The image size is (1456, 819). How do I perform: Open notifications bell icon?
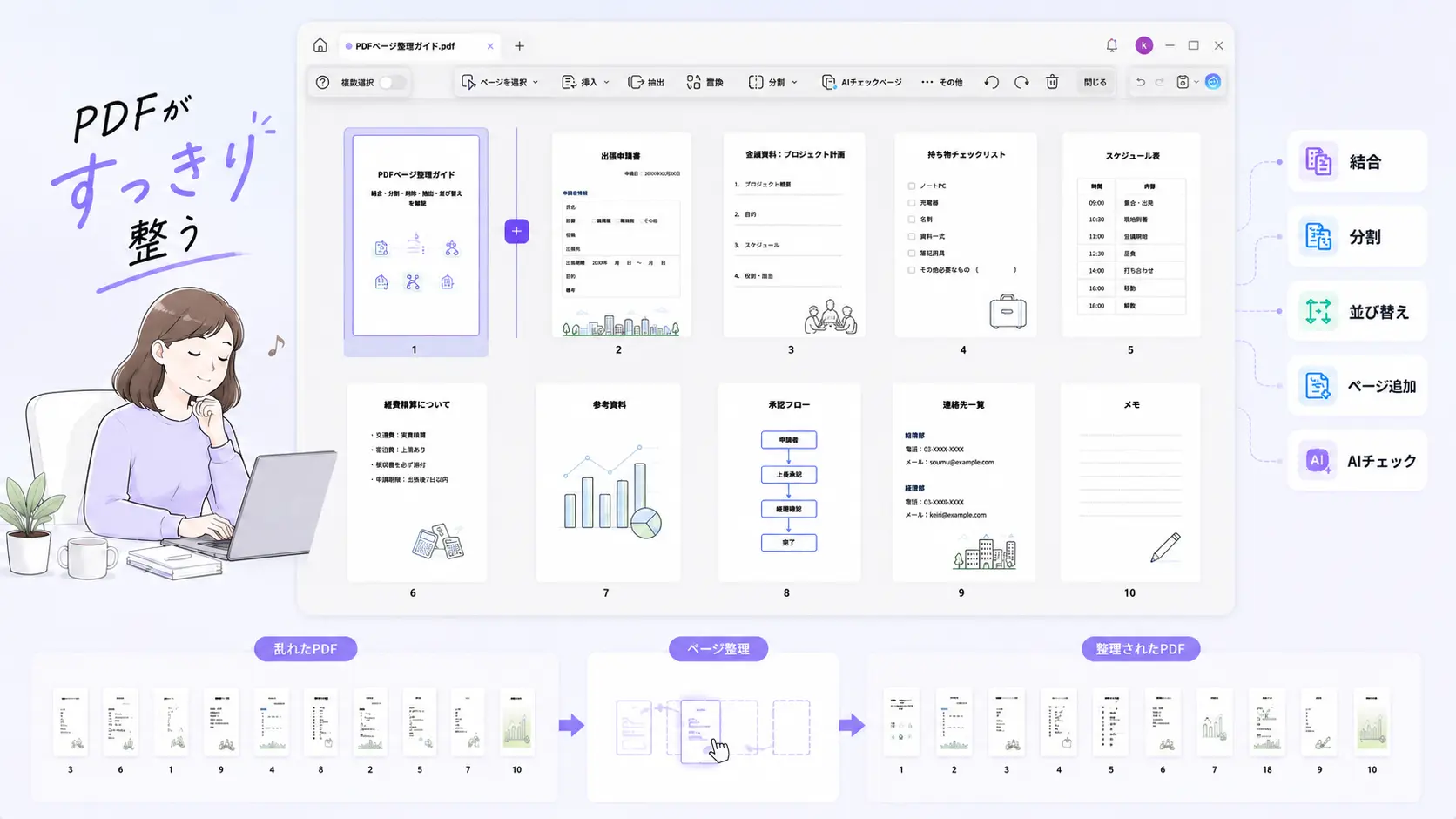pyautogui.click(x=1112, y=45)
